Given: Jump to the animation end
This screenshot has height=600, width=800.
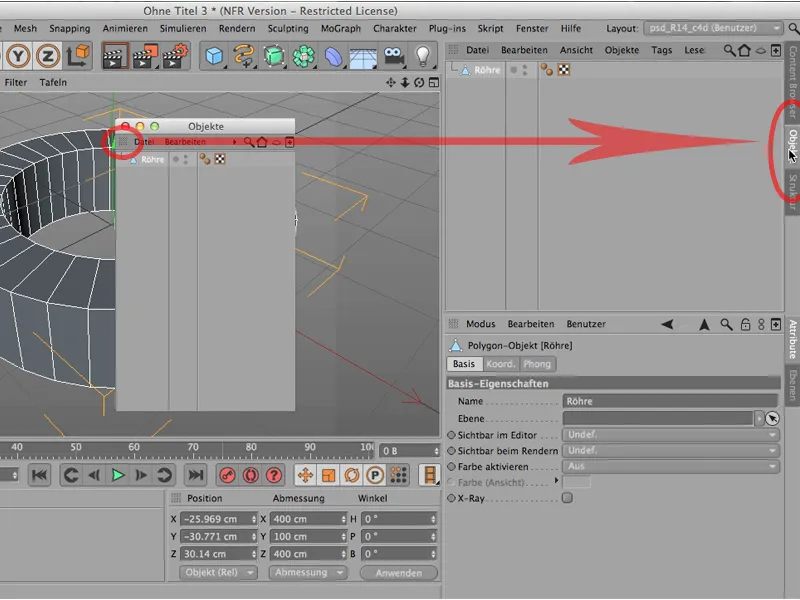Looking at the screenshot, I should 195,476.
